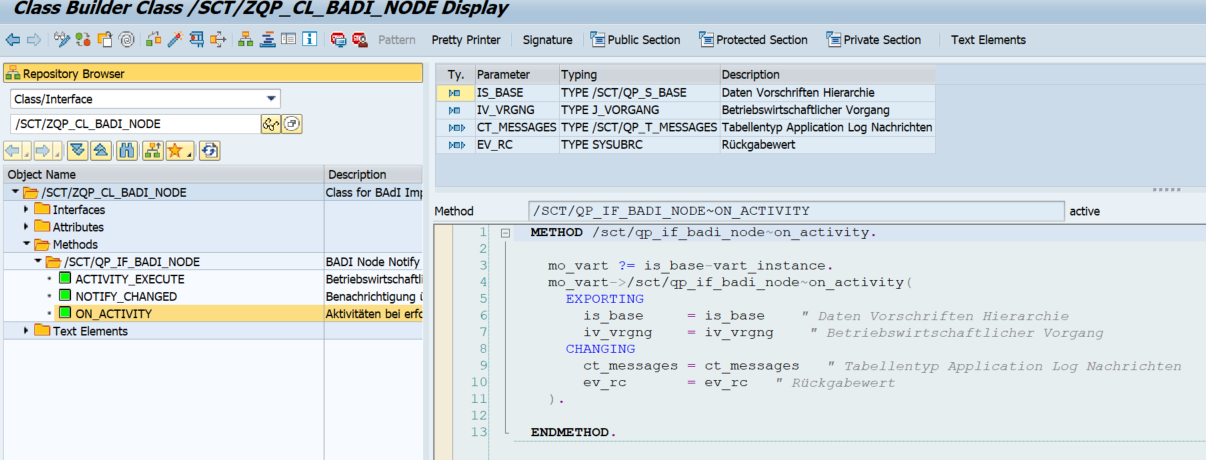
Task: Click the binoculars Find icon in Repository Browser
Action: pos(127,151)
